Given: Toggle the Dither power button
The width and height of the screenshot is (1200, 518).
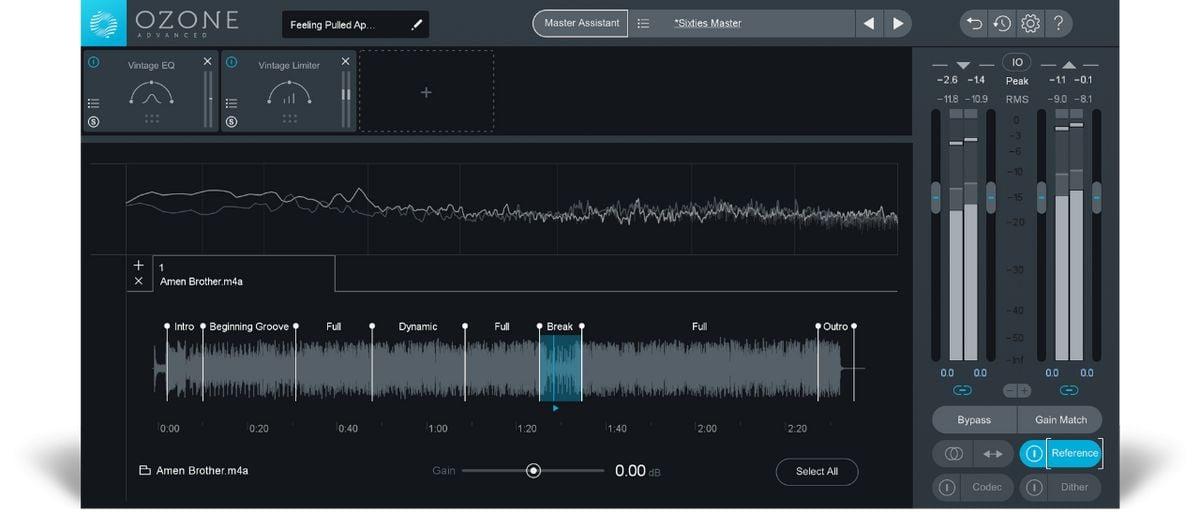Looking at the screenshot, I should (1033, 487).
